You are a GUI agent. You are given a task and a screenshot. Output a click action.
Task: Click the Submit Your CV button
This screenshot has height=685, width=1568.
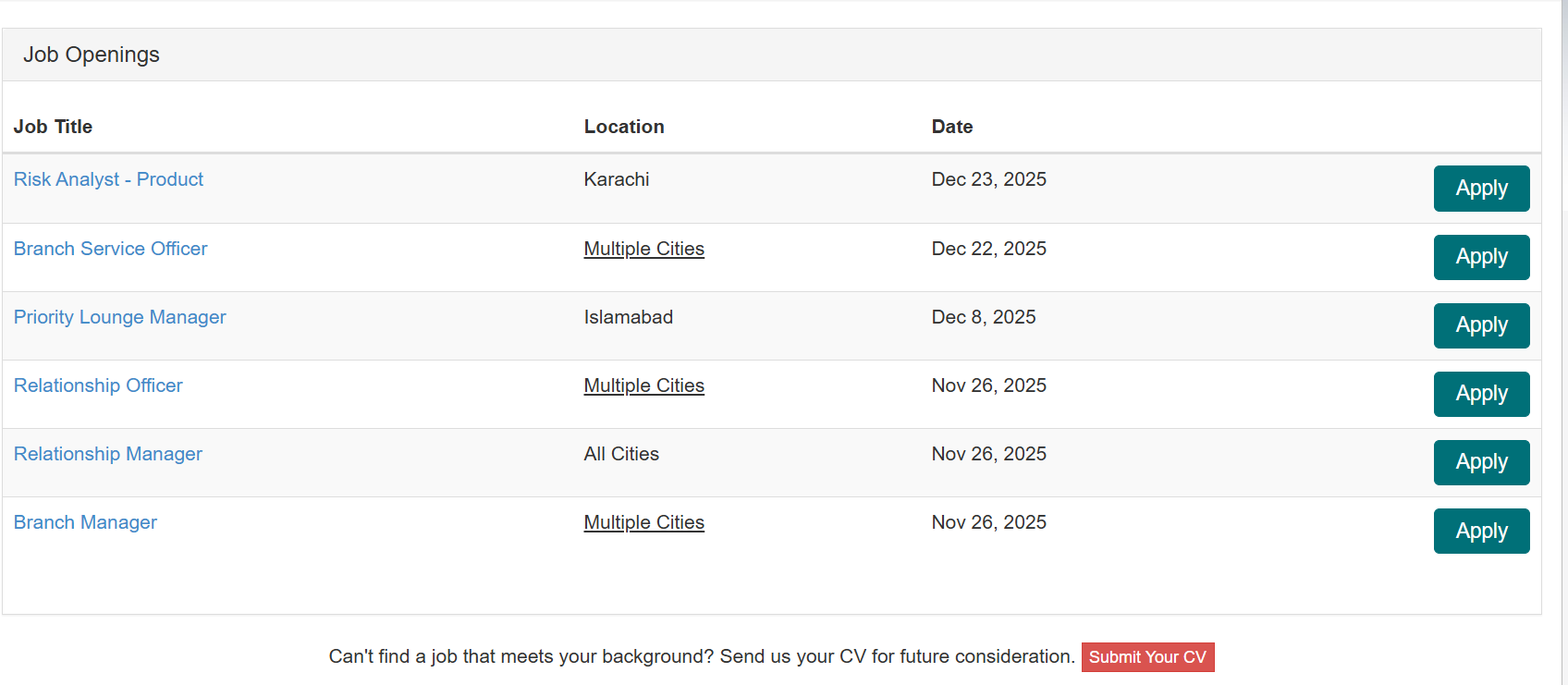[x=1147, y=657]
